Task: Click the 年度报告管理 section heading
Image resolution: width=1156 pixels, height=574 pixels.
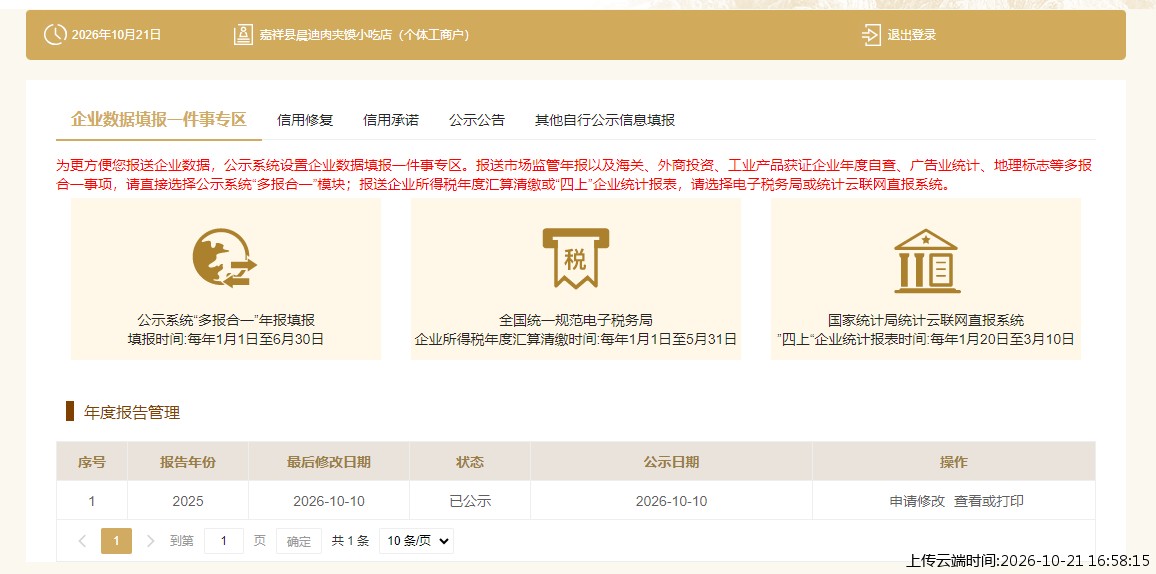Action: 132,412
